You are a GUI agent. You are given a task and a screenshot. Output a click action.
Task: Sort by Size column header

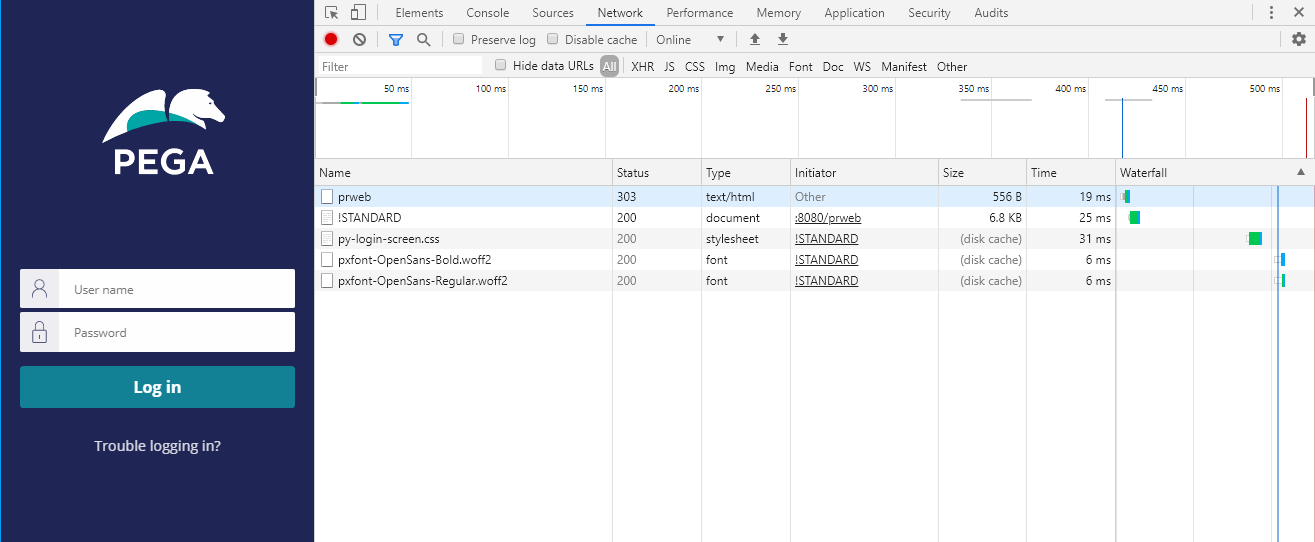pyautogui.click(x=982, y=173)
